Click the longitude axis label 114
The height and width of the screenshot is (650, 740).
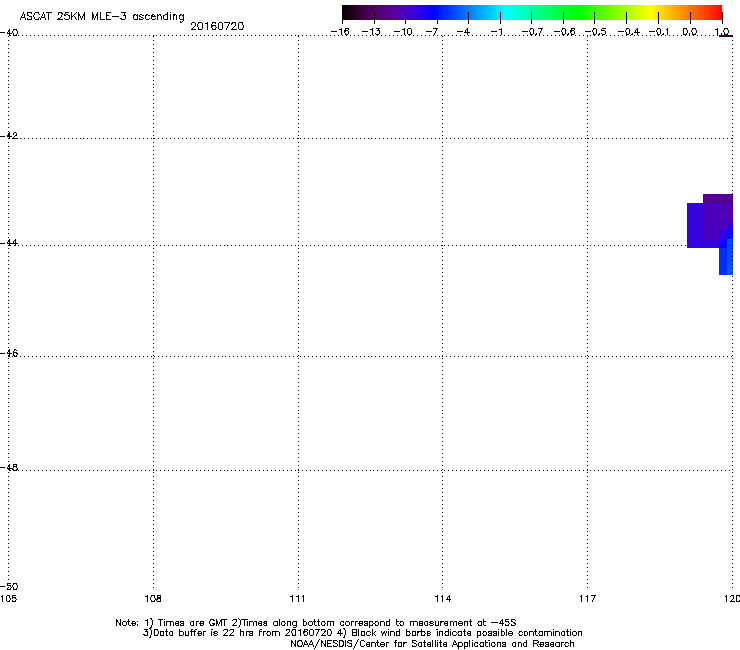point(443,599)
